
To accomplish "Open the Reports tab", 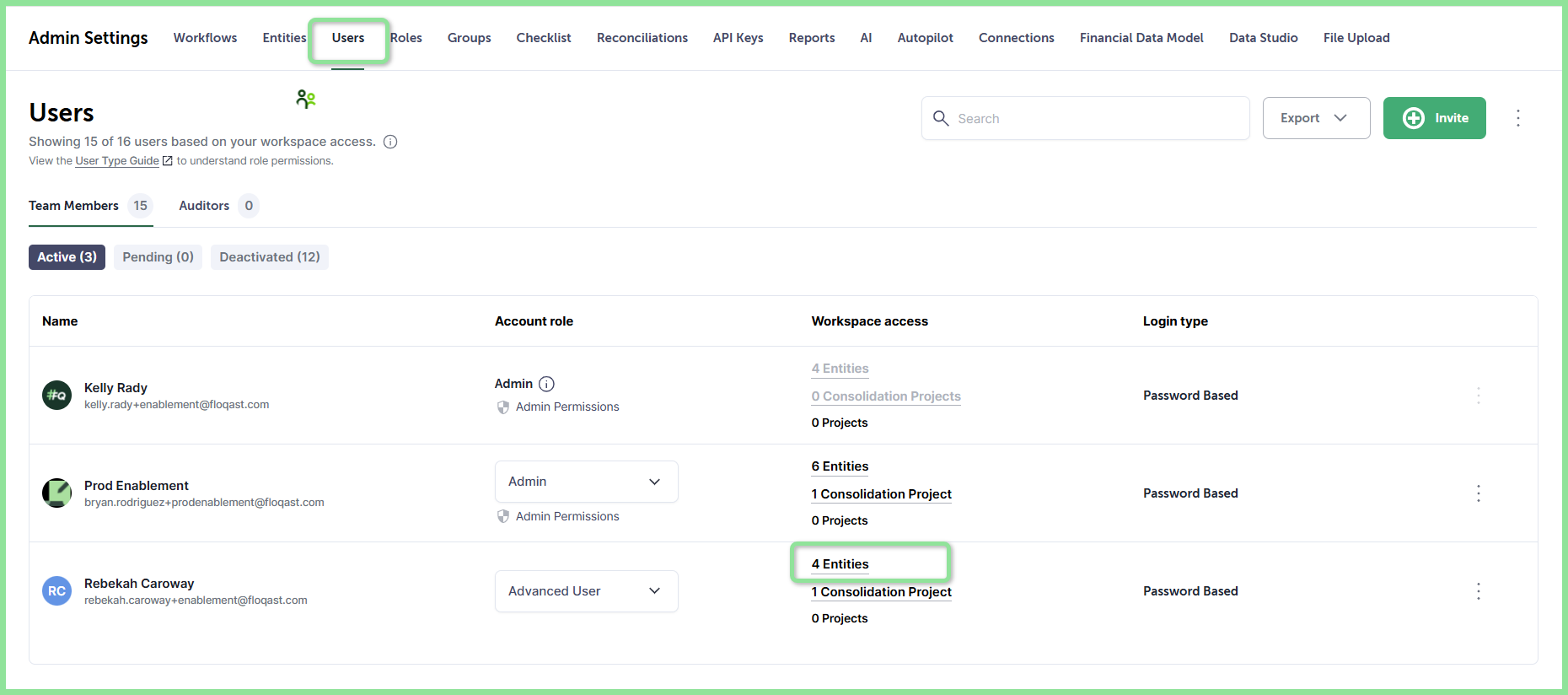I will tap(812, 38).
